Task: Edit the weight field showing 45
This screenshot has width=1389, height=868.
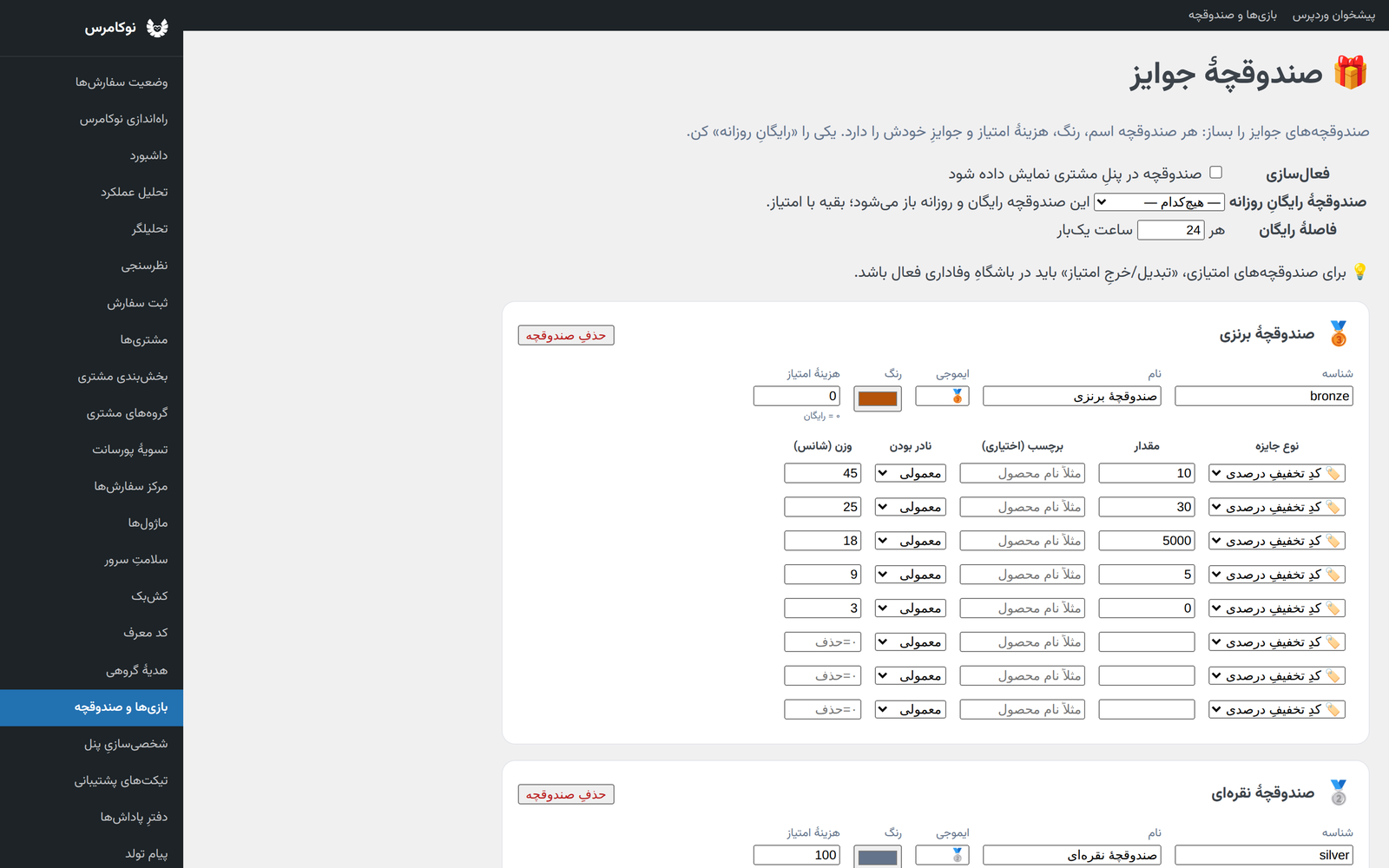Action: click(x=823, y=473)
